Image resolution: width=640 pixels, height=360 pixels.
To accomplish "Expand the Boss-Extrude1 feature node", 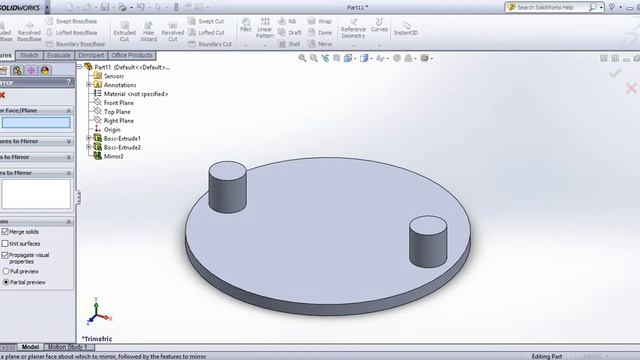I will point(88,138).
